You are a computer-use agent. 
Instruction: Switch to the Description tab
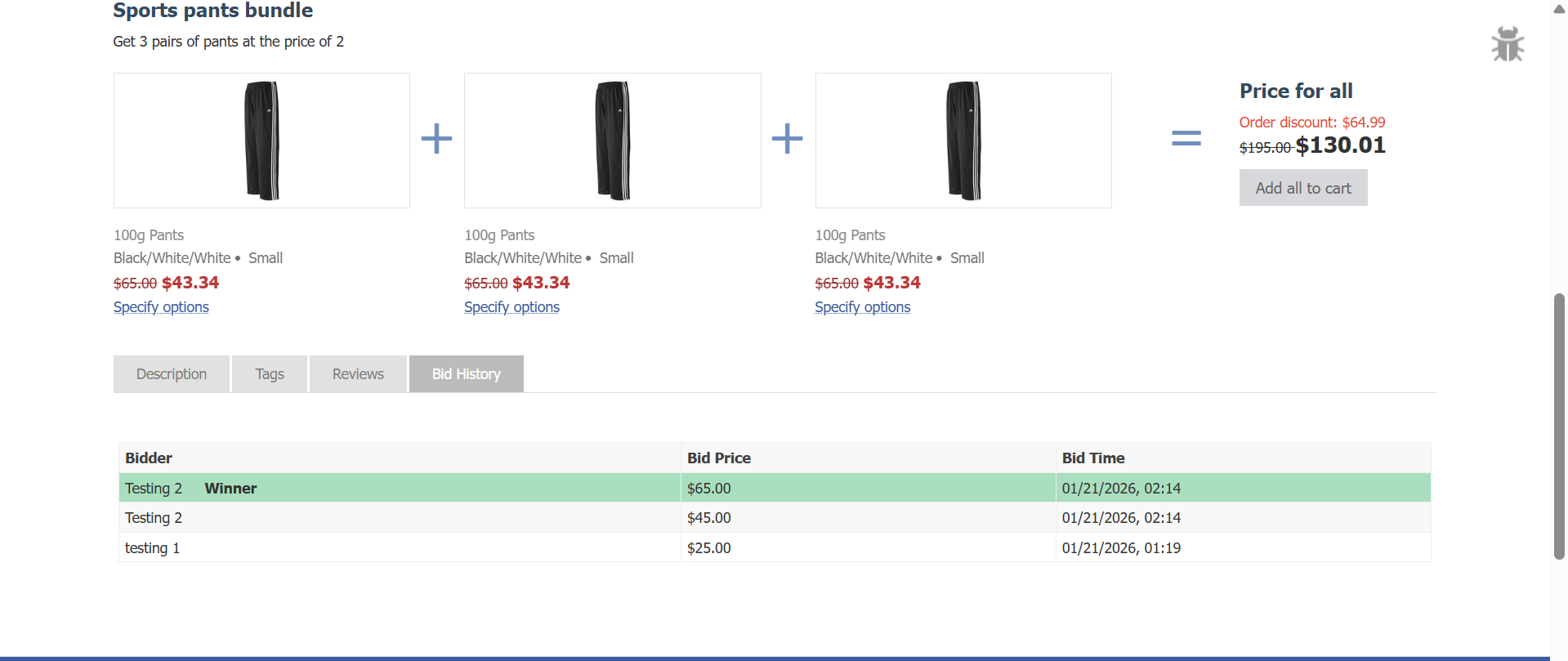point(172,374)
